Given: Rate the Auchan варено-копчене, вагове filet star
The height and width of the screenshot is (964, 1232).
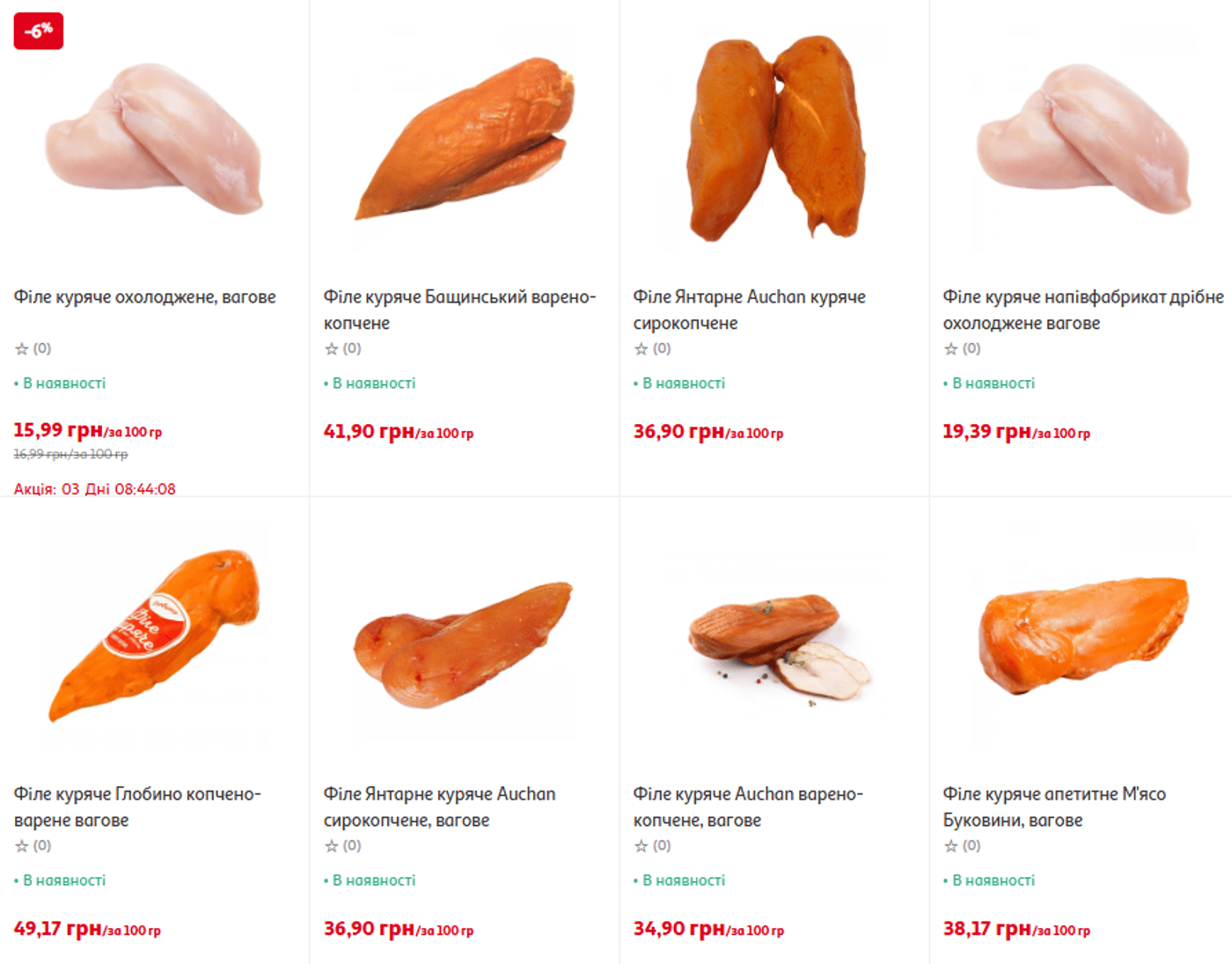Looking at the screenshot, I should click(642, 846).
